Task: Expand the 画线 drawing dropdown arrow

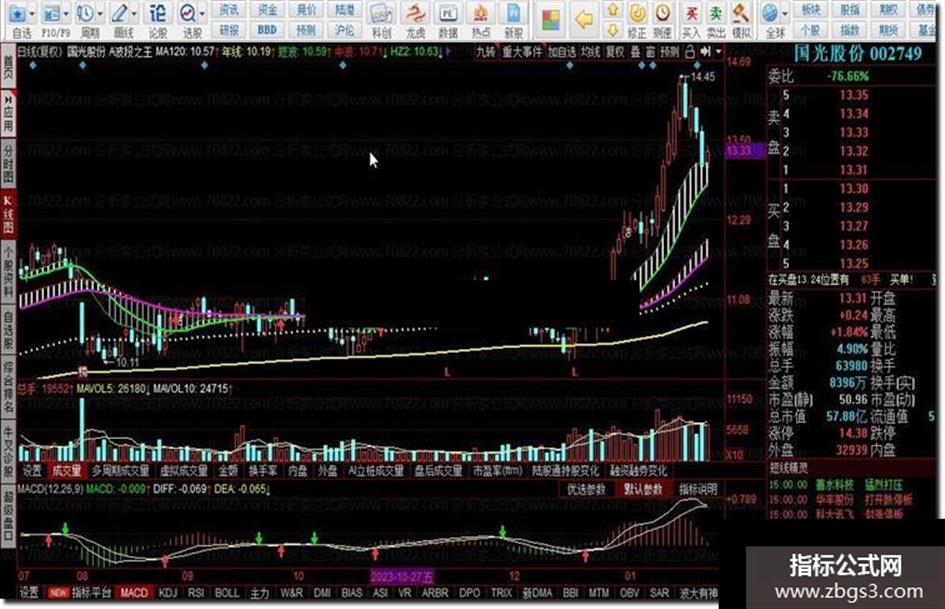Action: [134, 14]
